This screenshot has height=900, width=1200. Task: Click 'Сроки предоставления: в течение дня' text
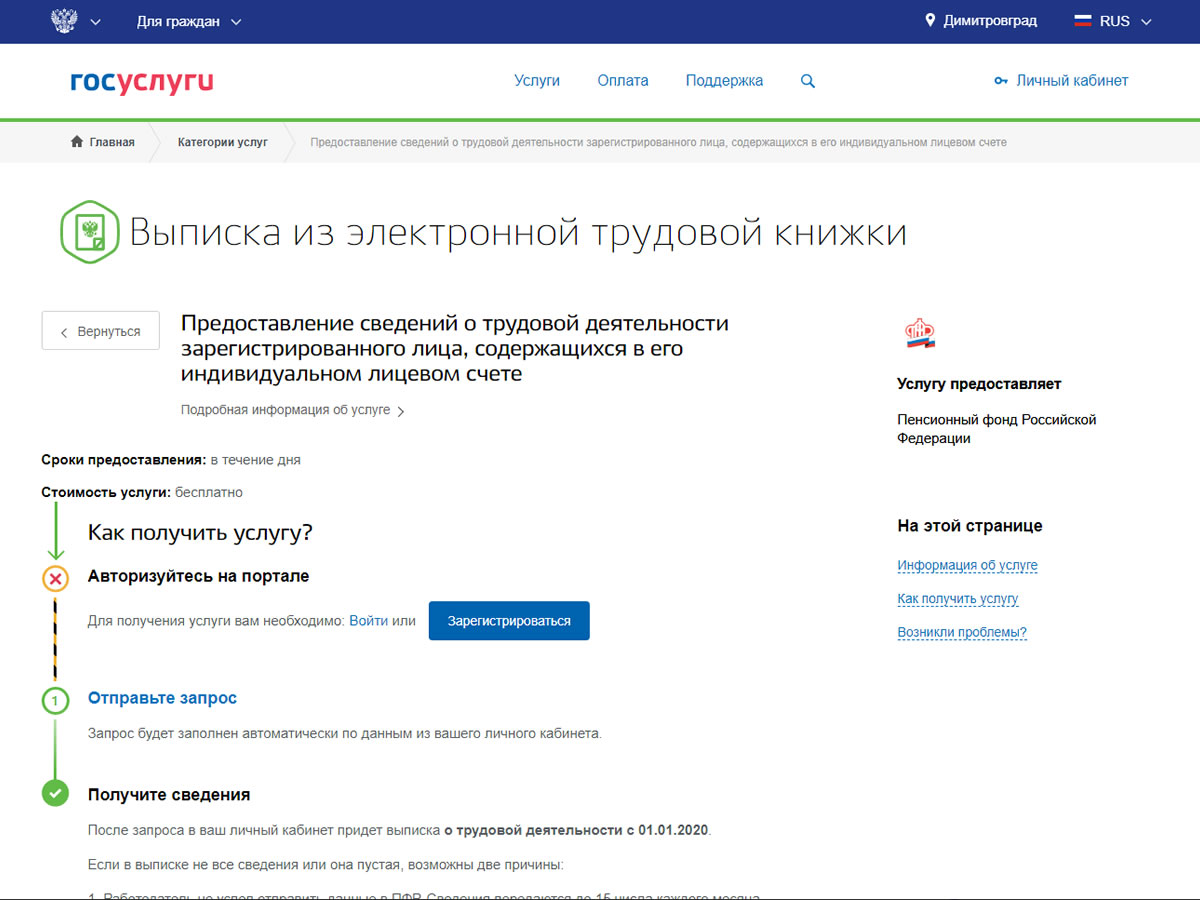tap(171, 460)
